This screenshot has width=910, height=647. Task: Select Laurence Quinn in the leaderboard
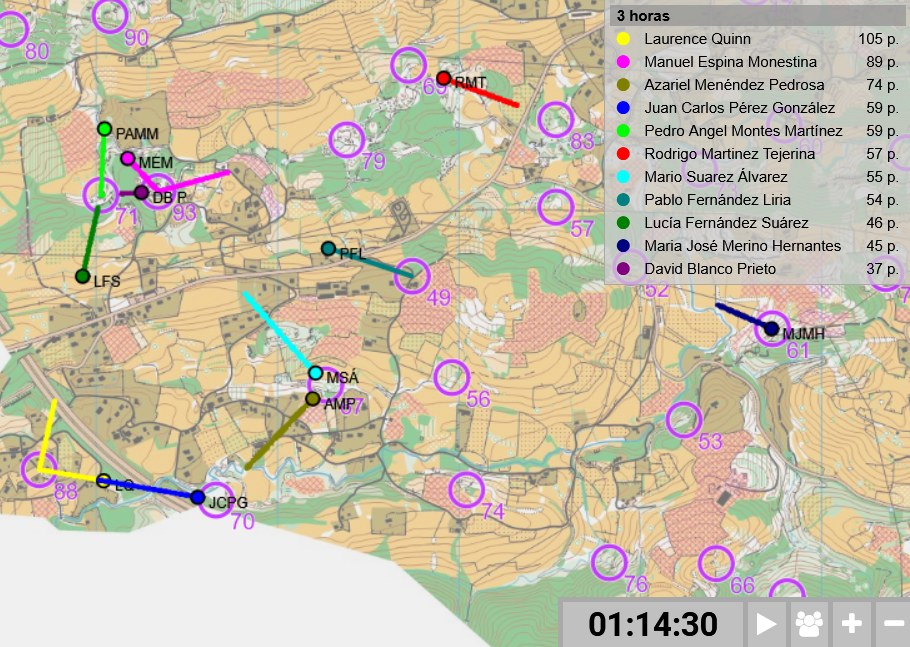coord(697,39)
